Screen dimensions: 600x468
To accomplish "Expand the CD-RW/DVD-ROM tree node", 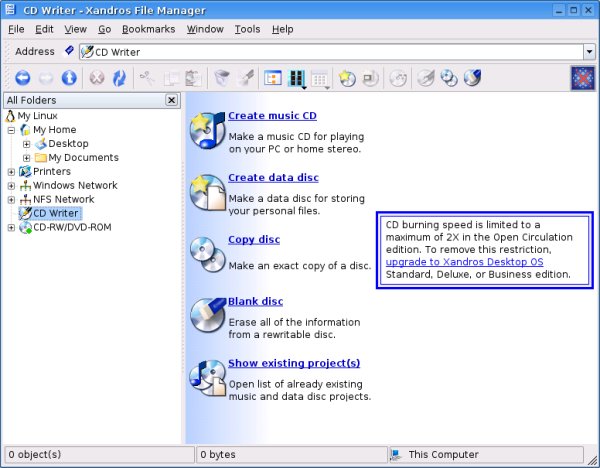I will tap(11, 228).
